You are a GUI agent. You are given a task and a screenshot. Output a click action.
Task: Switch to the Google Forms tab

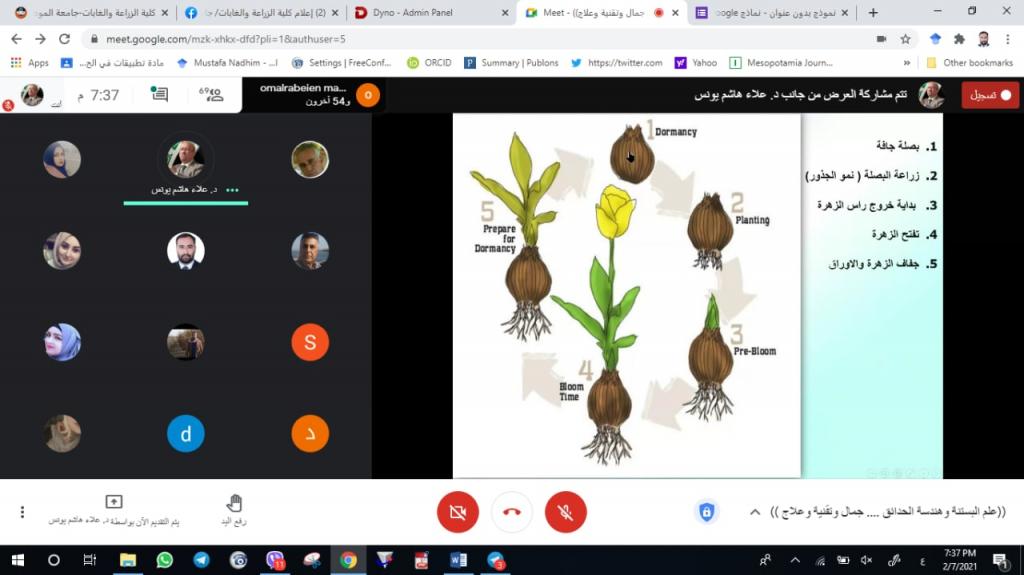(775, 13)
